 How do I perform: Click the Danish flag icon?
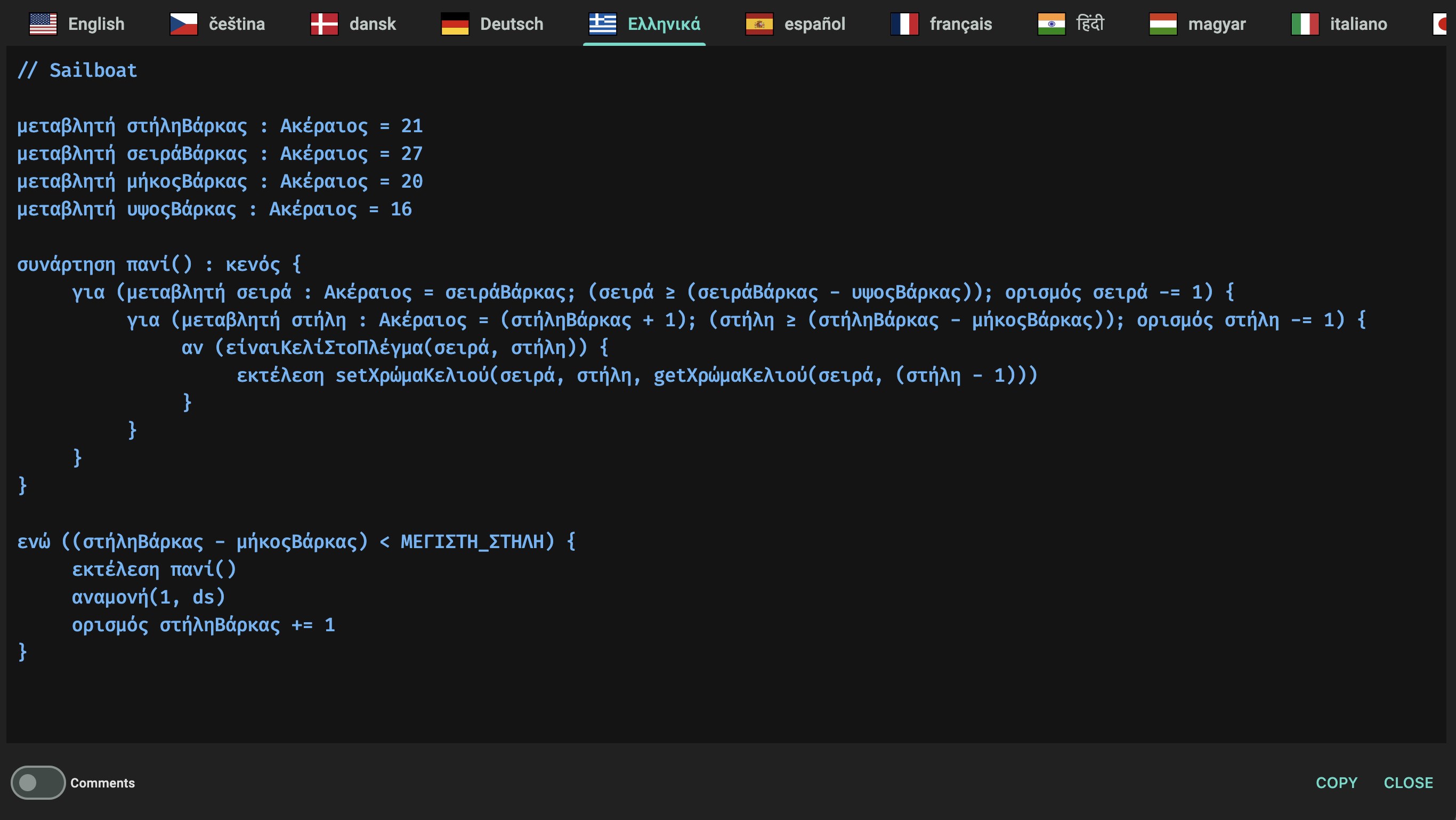coord(325,24)
